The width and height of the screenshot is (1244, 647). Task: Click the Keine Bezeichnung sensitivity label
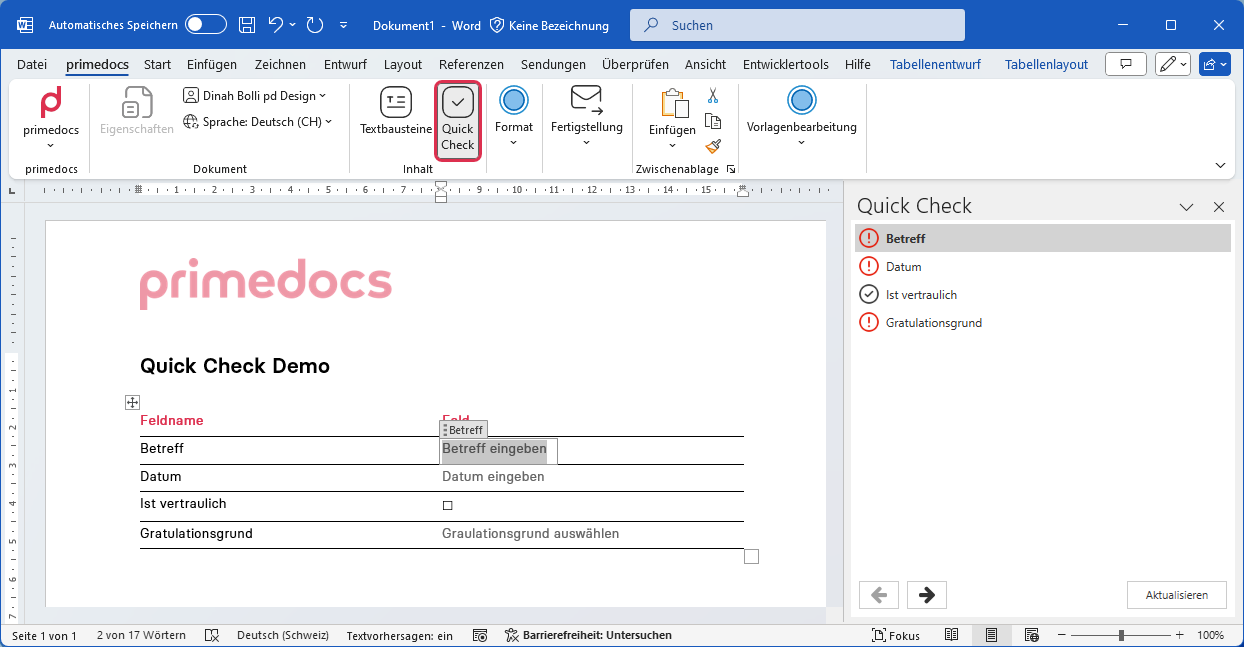[x=550, y=25]
